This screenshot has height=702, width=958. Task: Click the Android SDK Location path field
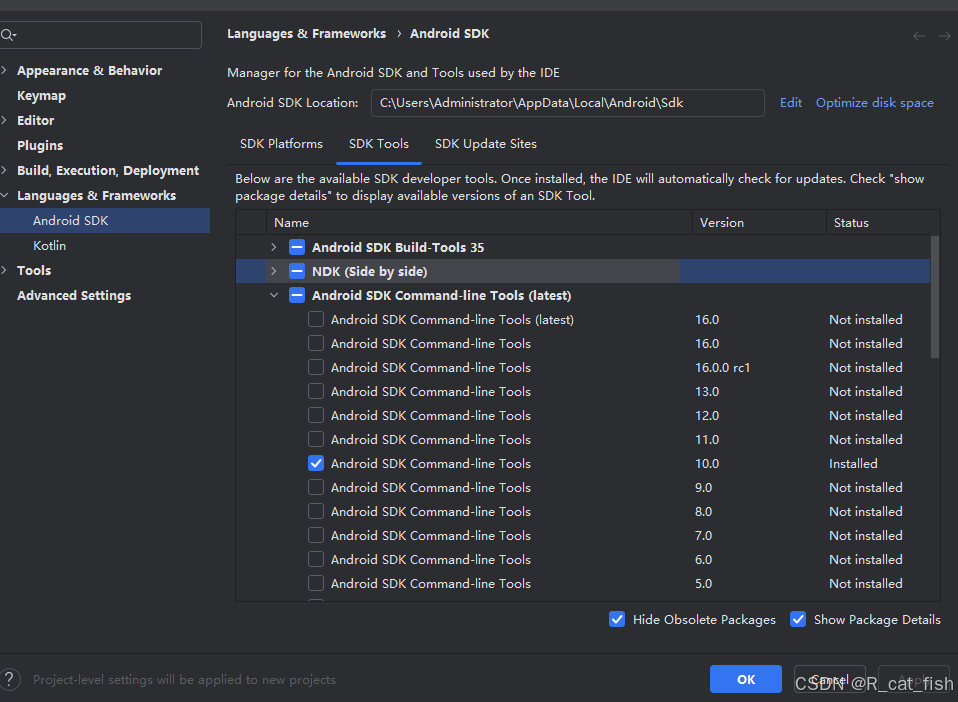click(x=568, y=103)
